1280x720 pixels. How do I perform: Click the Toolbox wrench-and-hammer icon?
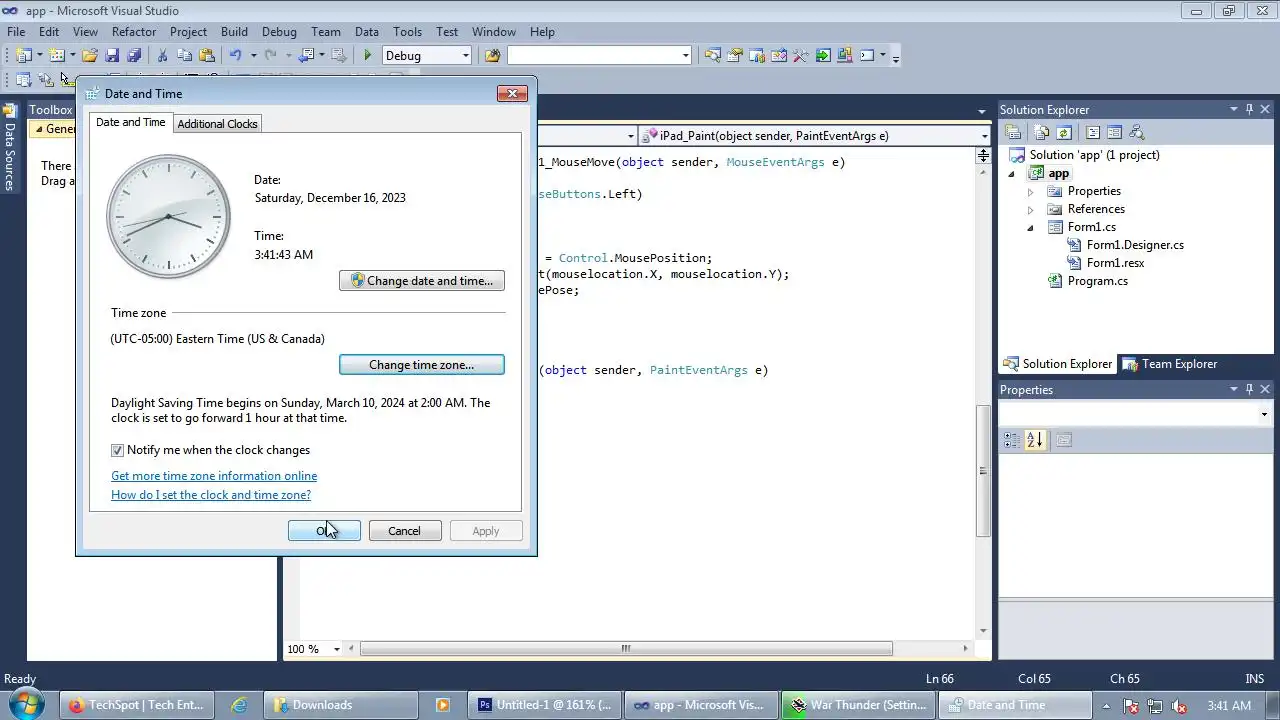[800, 56]
